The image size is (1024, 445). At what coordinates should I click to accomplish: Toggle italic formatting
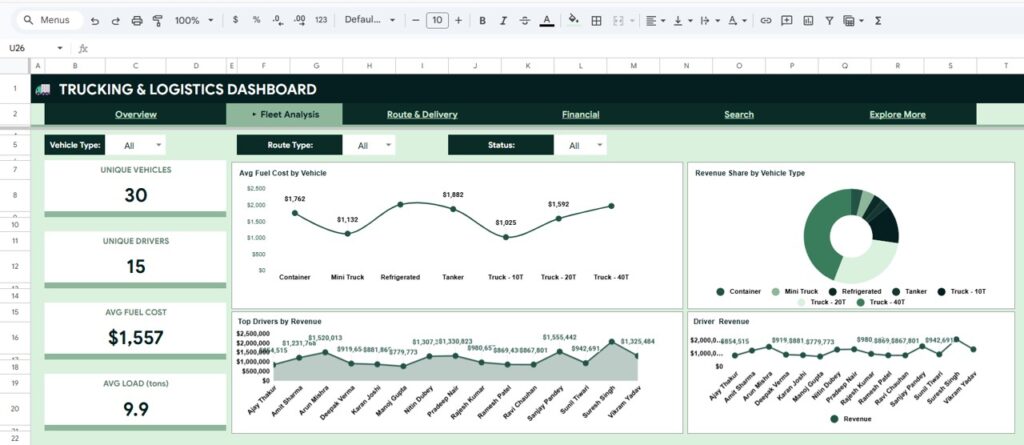(503, 21)
